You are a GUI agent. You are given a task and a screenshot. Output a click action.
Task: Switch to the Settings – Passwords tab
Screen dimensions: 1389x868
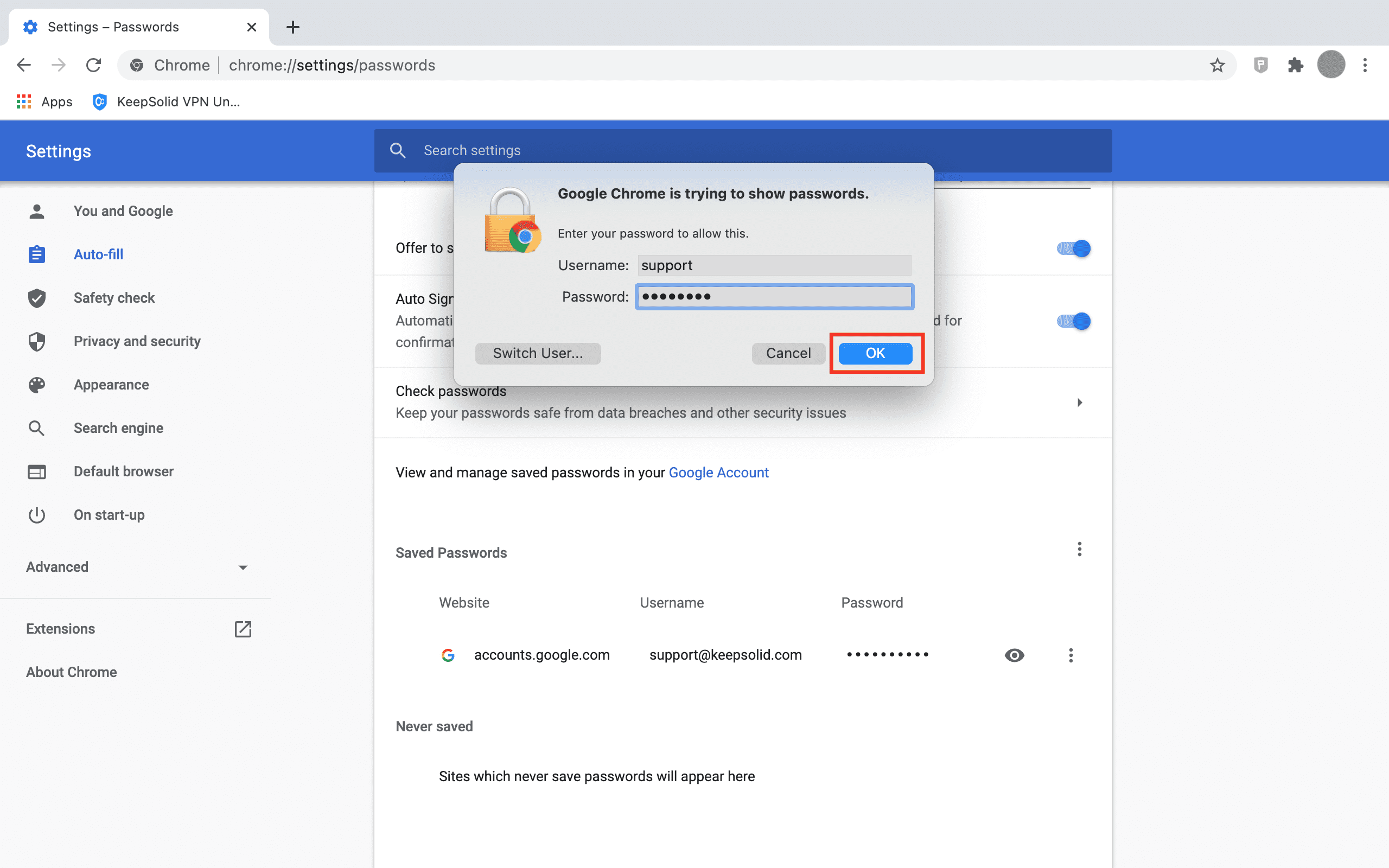[x=113, y=27]
